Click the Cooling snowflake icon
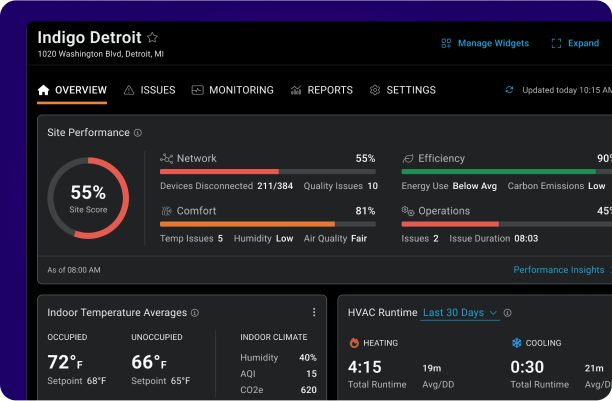 pyautogui.click(x=517, y=343)
